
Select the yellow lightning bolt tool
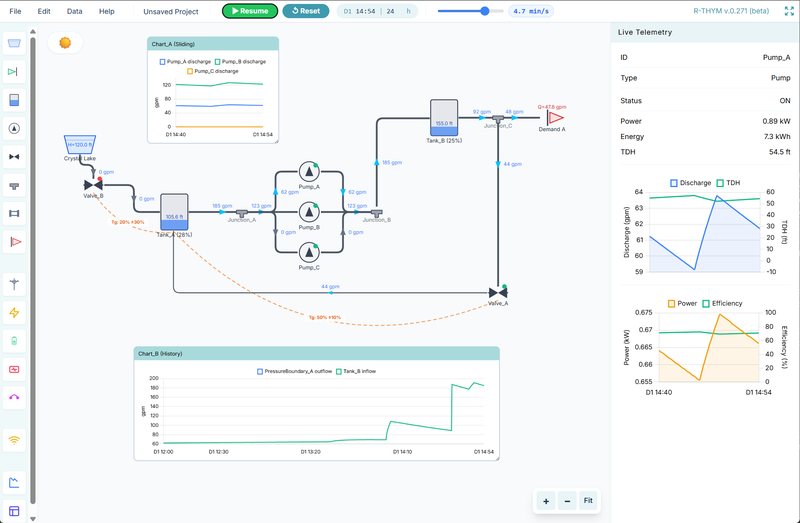click(x=14, y=313)
